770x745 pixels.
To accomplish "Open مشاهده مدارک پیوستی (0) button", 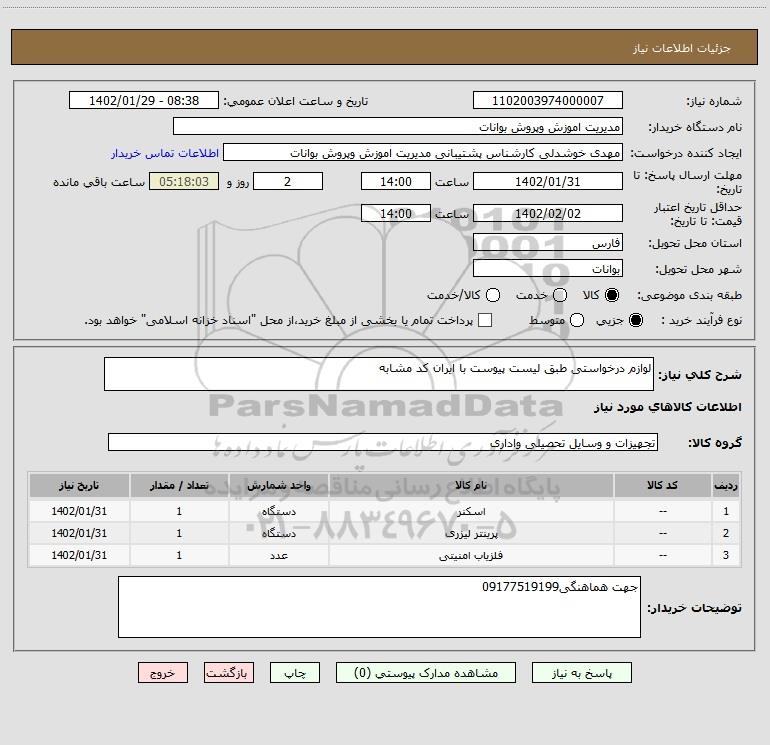I will click(426, 673).
